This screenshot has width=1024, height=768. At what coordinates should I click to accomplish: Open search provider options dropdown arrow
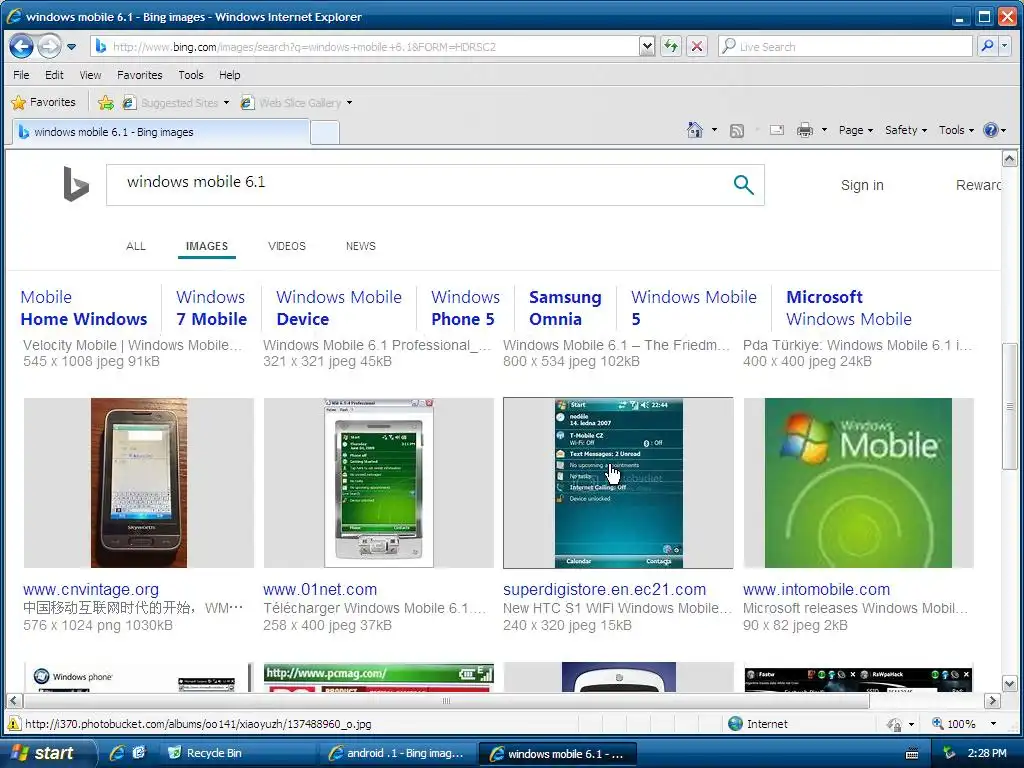tap(1005, 46)
